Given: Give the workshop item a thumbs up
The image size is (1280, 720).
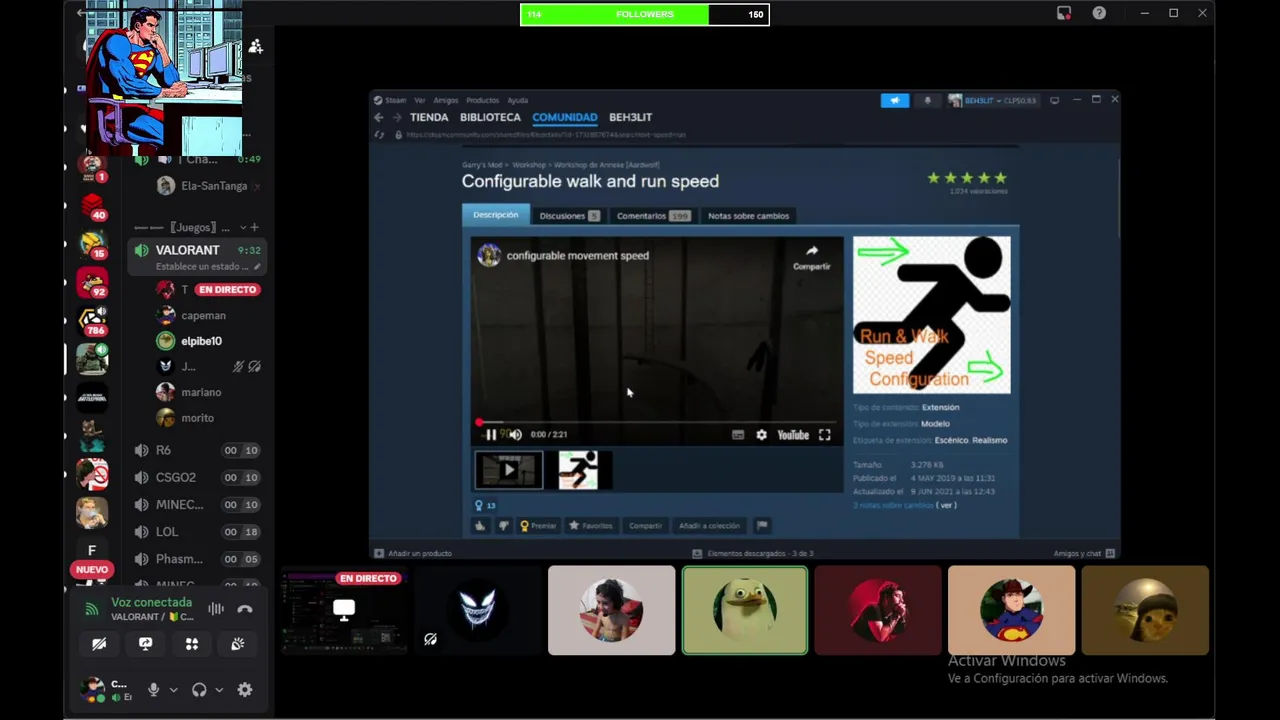Looking at the screenshot, I should (x=480, y=525).
